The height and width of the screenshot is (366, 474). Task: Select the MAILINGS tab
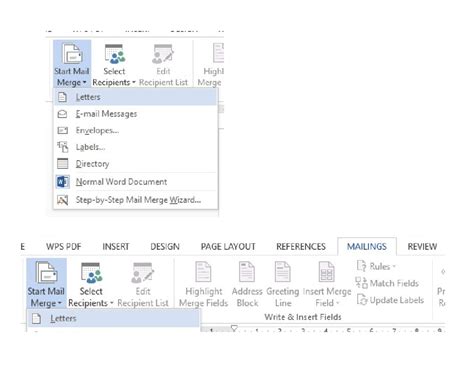coord(367,247)
